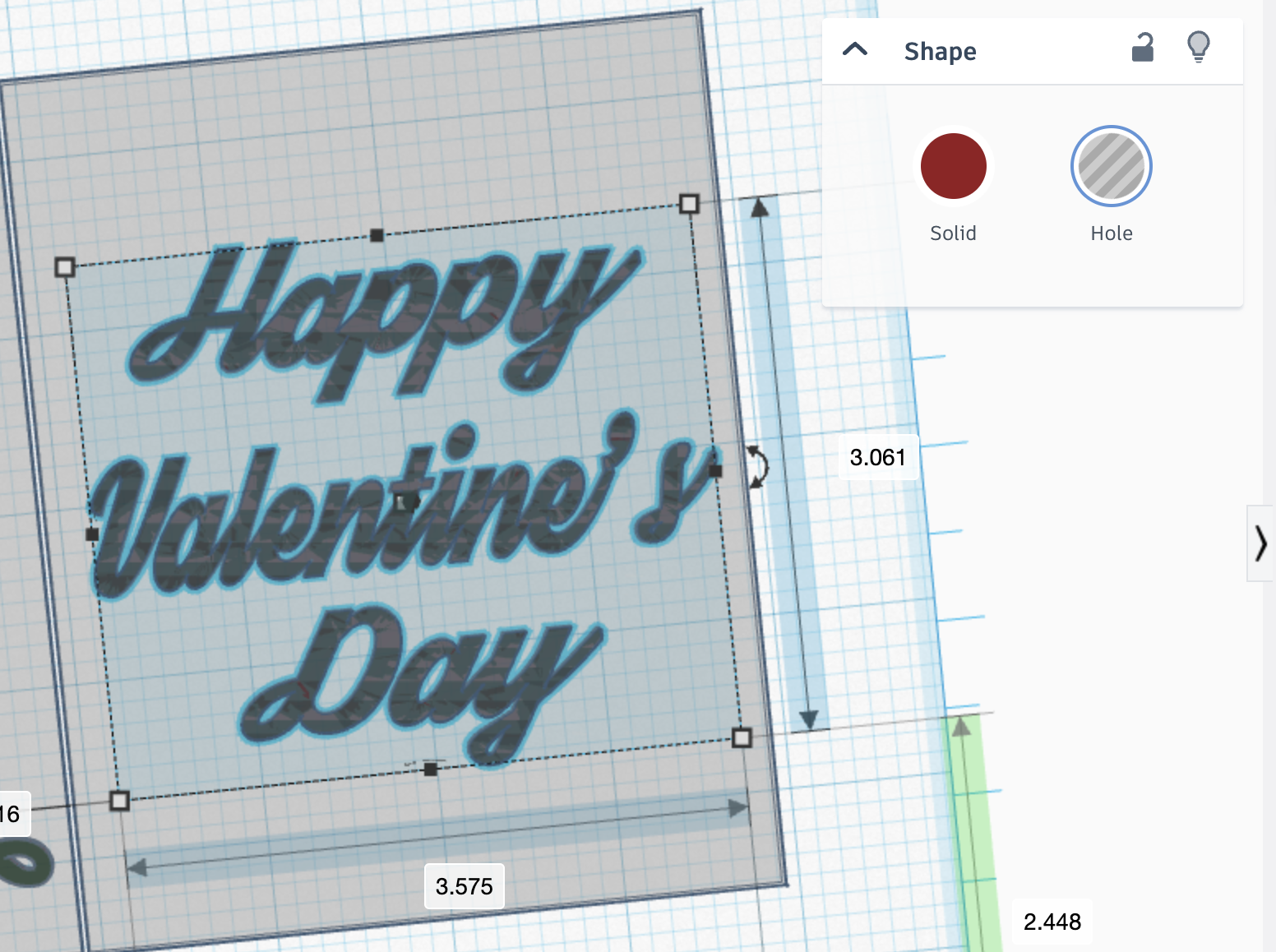Click the 3.061 height dimension field
The width and height of the screenshot is (1276, 952).
(878, 457)
